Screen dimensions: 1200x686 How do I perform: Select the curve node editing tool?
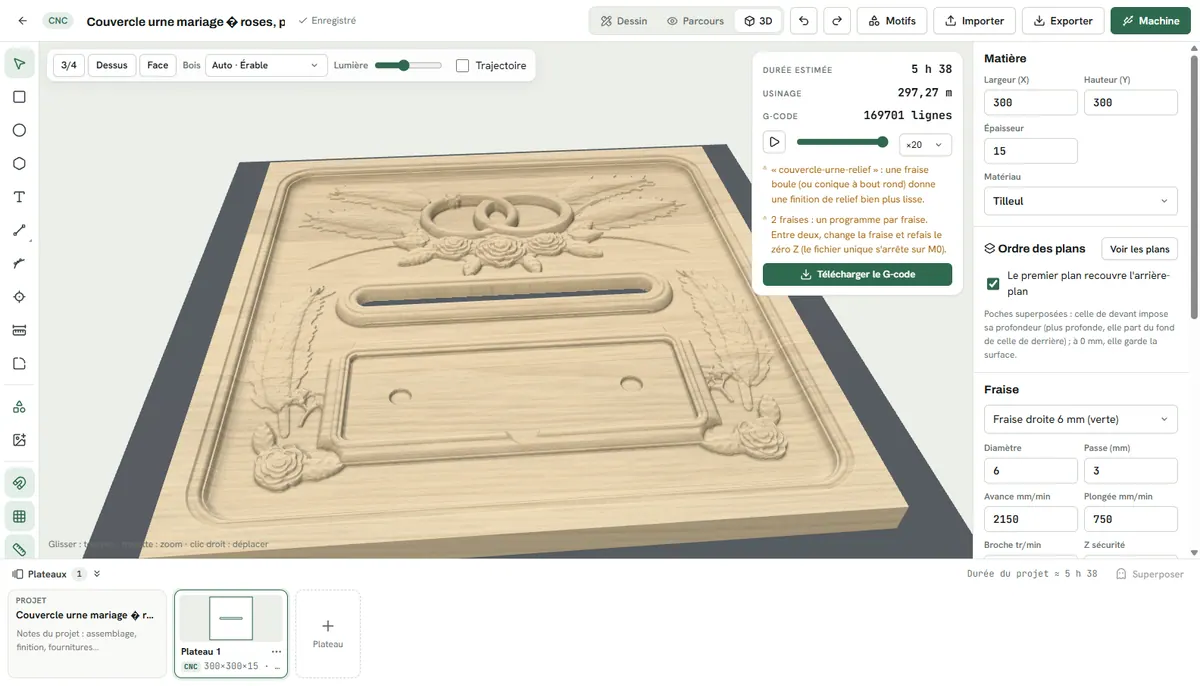(19, 264)
